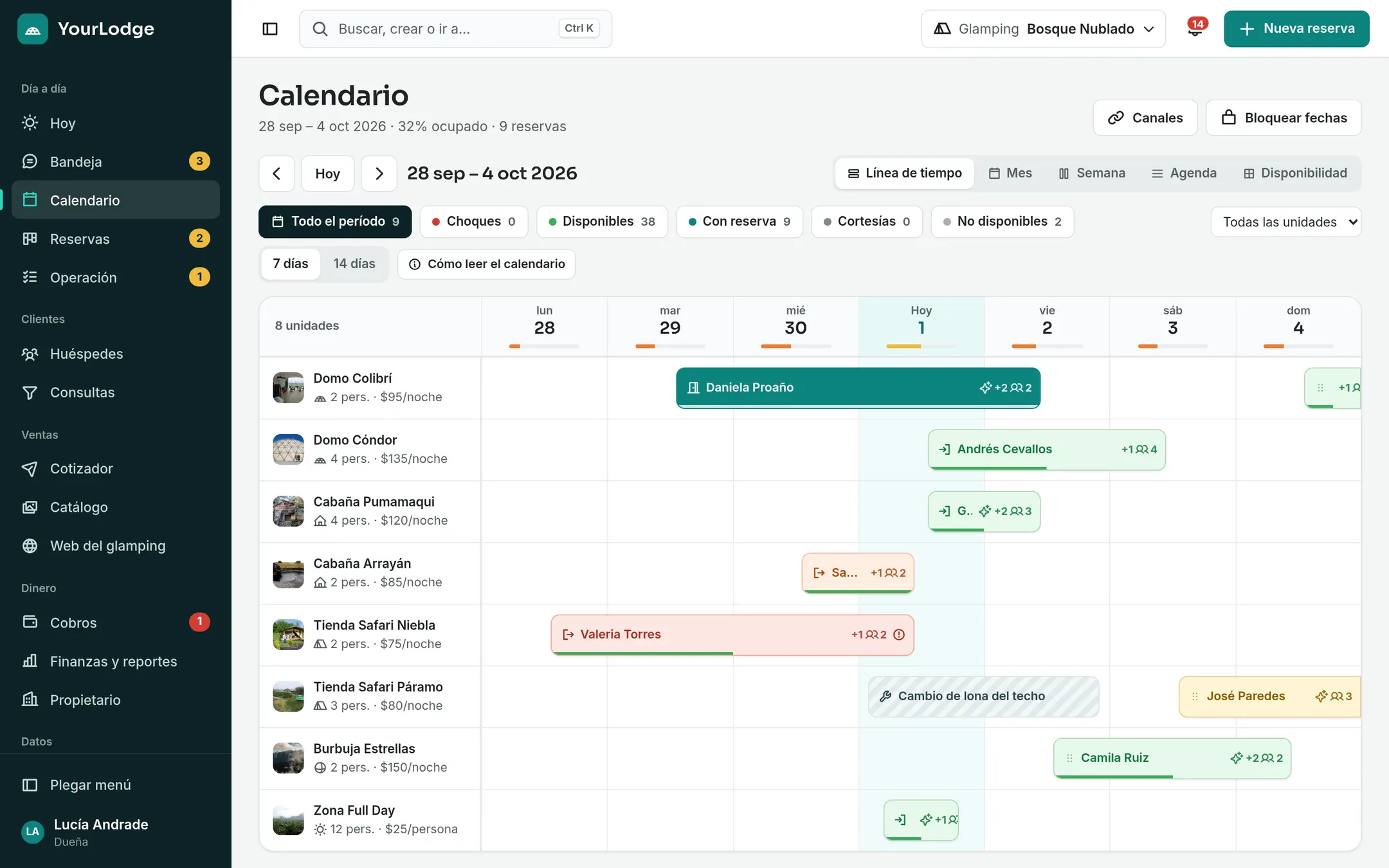Image resolution: width=1389 pixels, height=868 pixels.
Task: Focus the Buscar, crear o ir a search field
Action: pyautogui.click(x=455, y=29)
